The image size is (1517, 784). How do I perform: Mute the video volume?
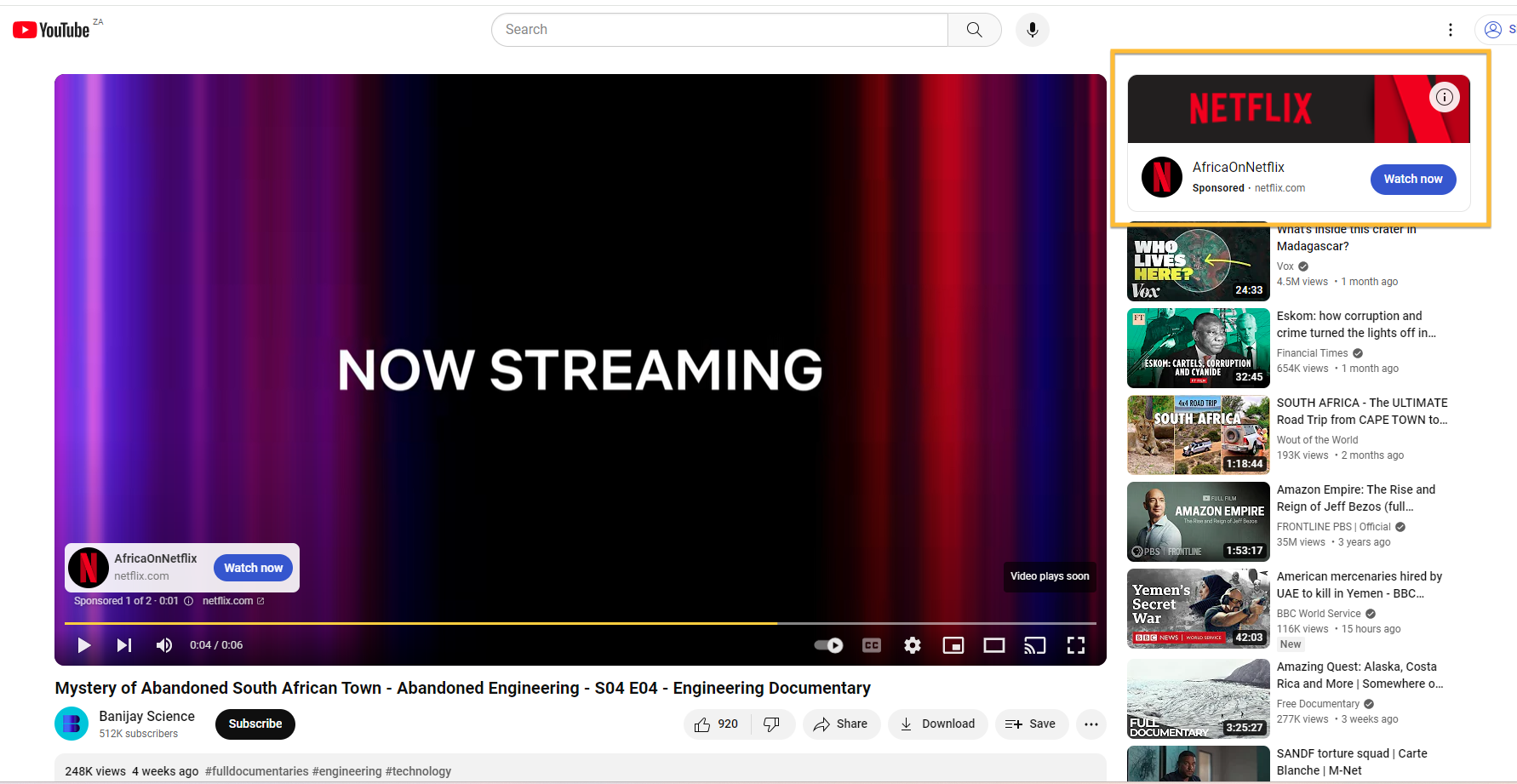point(164,645)
